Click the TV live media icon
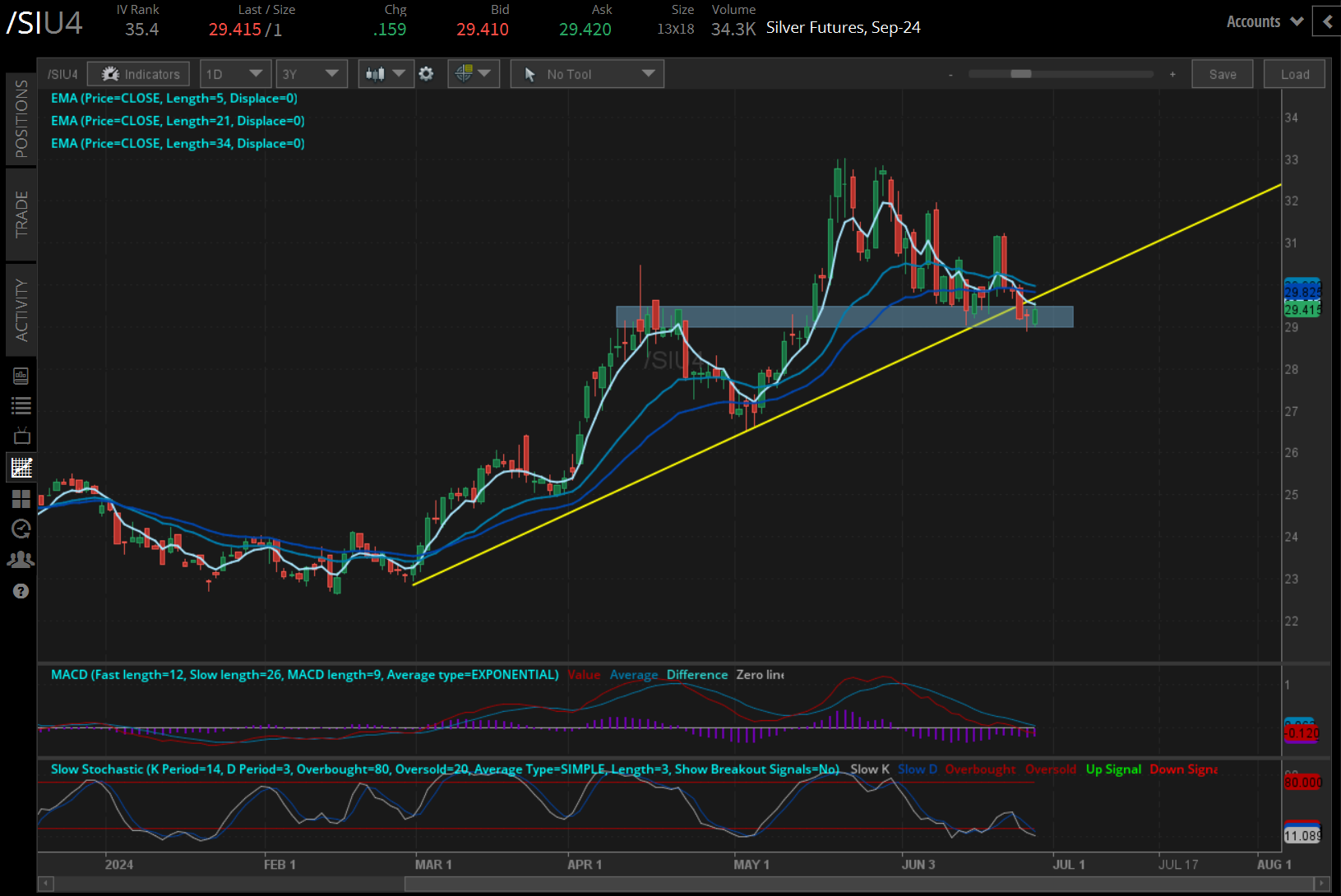 click(x=21, y=436)
